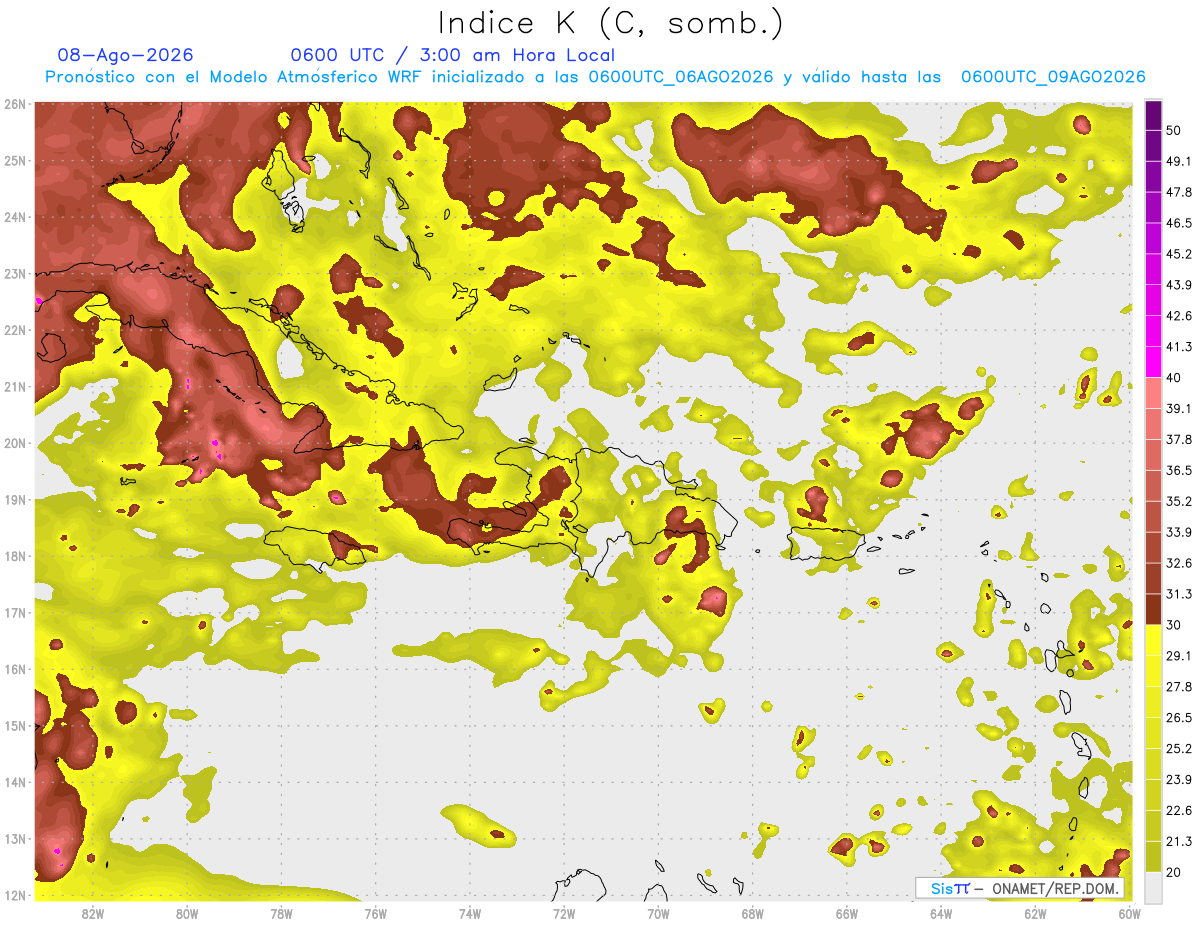Screen dimensions: 1200x927
Task: Click the color scale value "50"
Action: pos(1174,130)
